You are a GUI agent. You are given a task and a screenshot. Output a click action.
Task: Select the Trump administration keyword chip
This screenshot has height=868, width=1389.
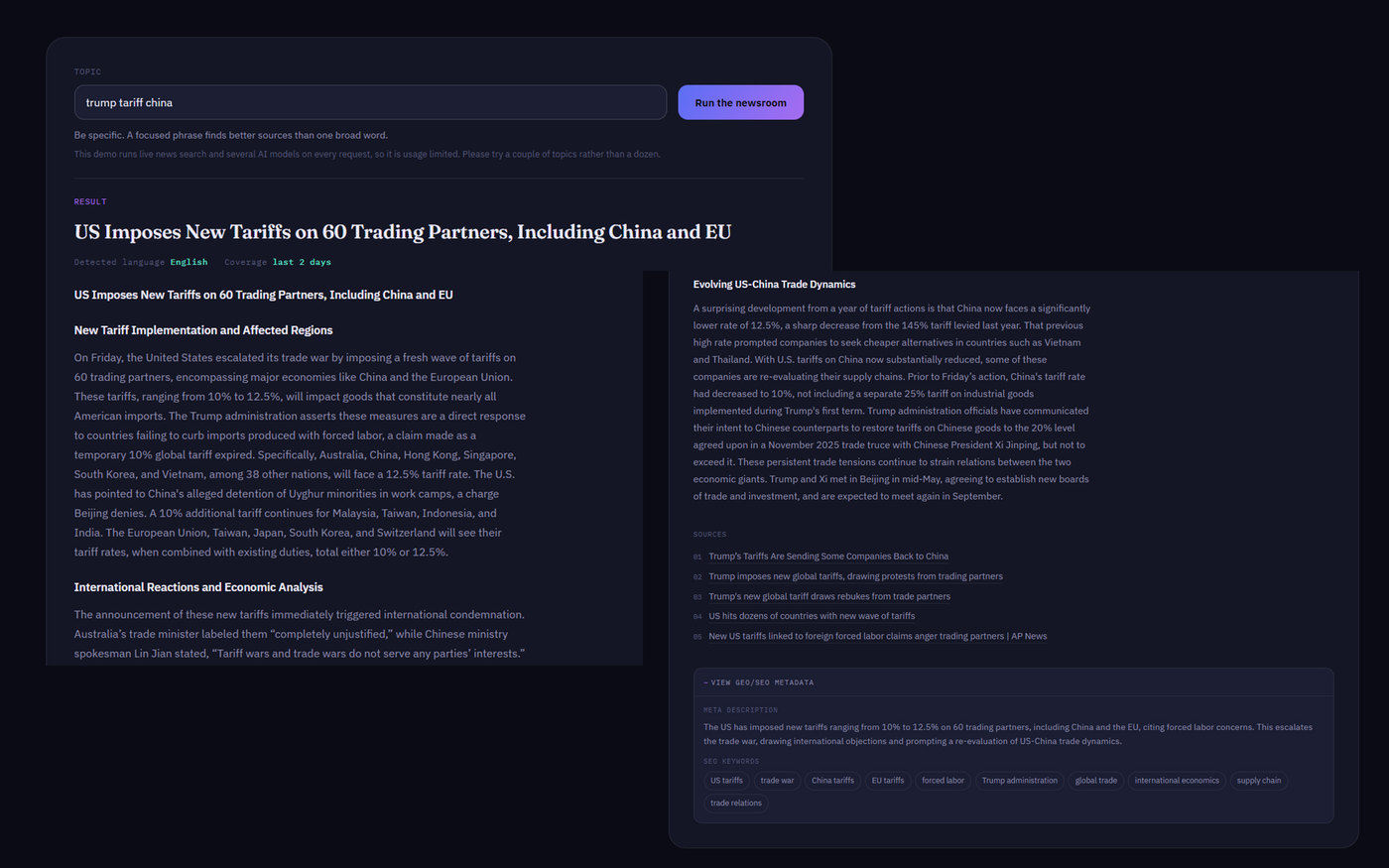pyautogui.click(x=1020, y=781)
